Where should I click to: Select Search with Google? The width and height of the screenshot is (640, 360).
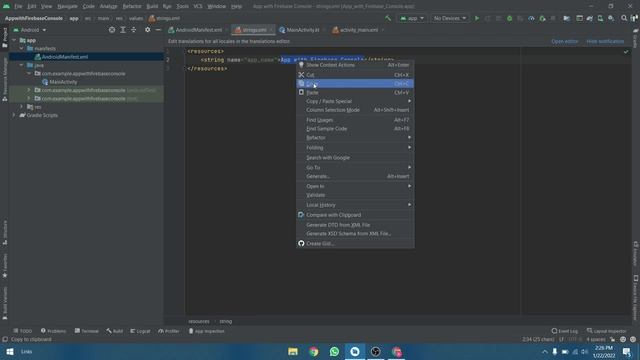355,158
